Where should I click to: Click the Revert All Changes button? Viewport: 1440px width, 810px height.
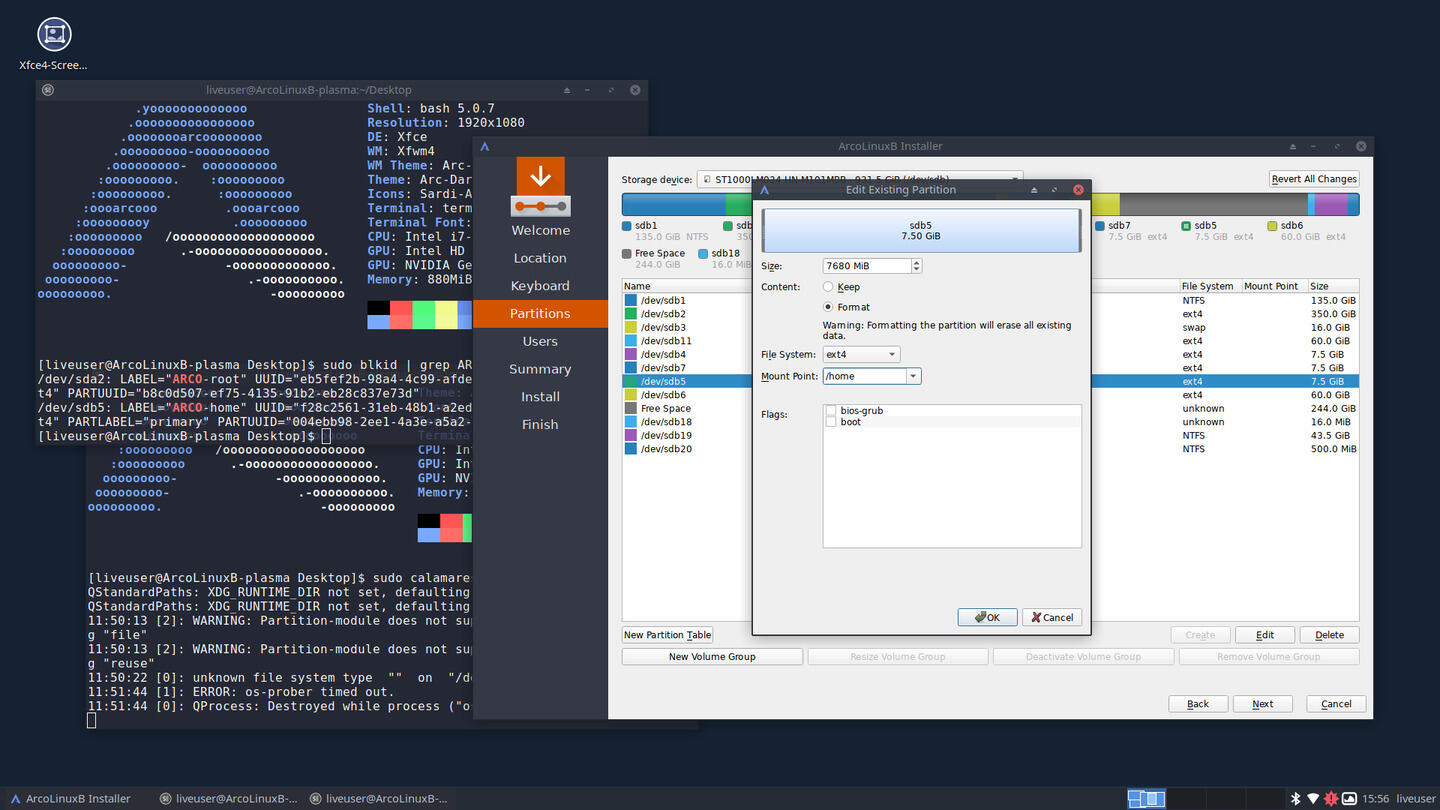[1314, 179]
